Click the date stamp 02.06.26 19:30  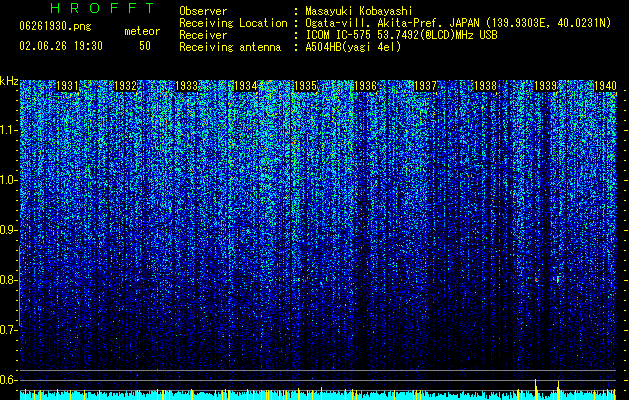pos(61,46)
